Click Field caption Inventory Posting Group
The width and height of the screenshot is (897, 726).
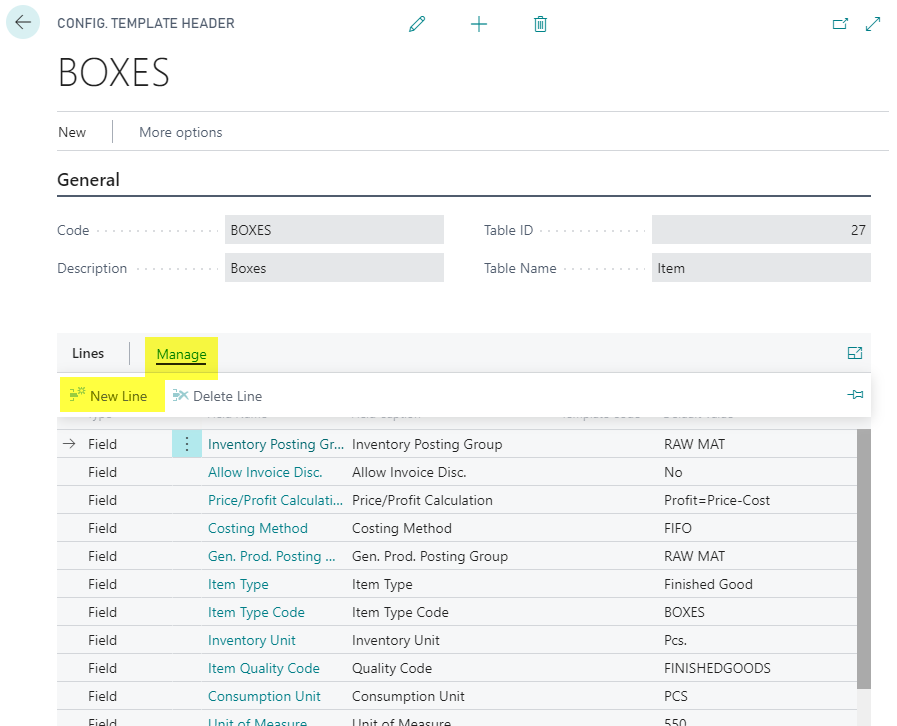pyautogui.click(x=427, y=445)
